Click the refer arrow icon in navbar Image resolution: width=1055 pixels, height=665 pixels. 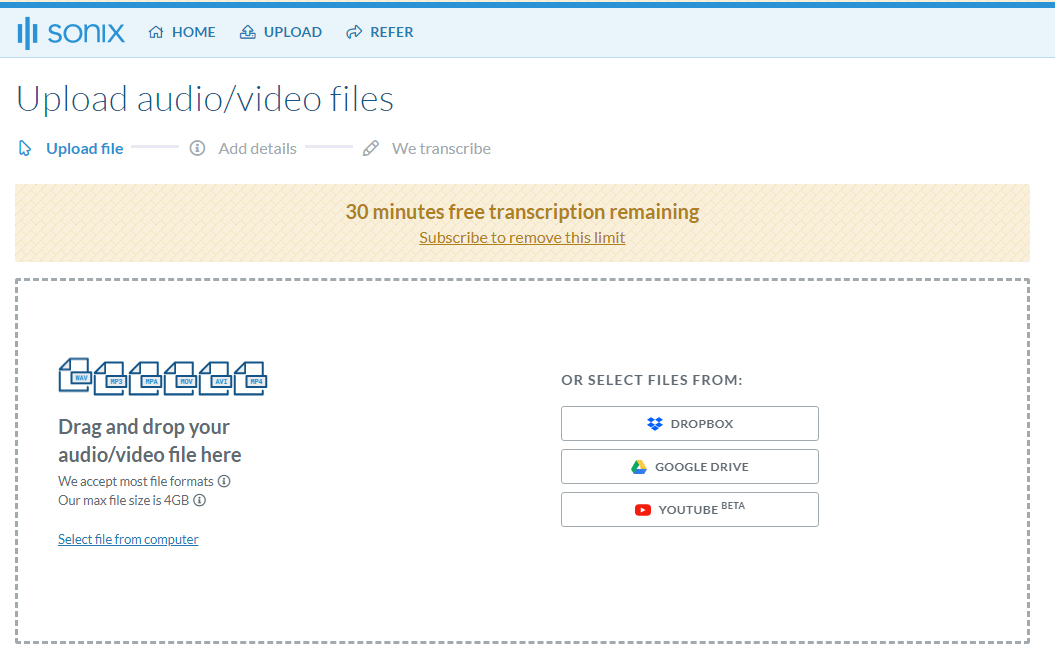point(354,31)
